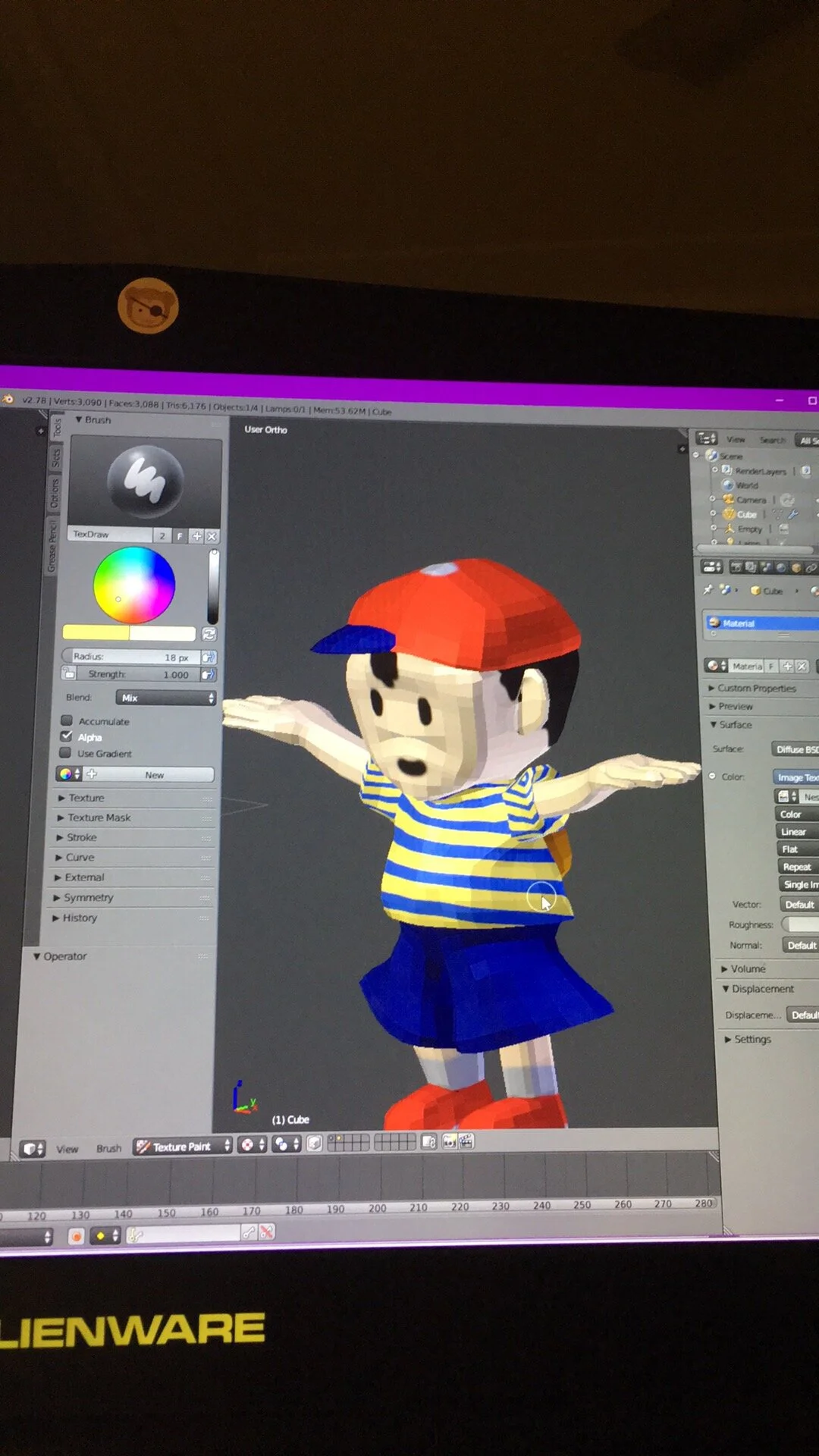819x1456 pixels.
Task: Select the Empty object in outliner
Action: [749, 529]
